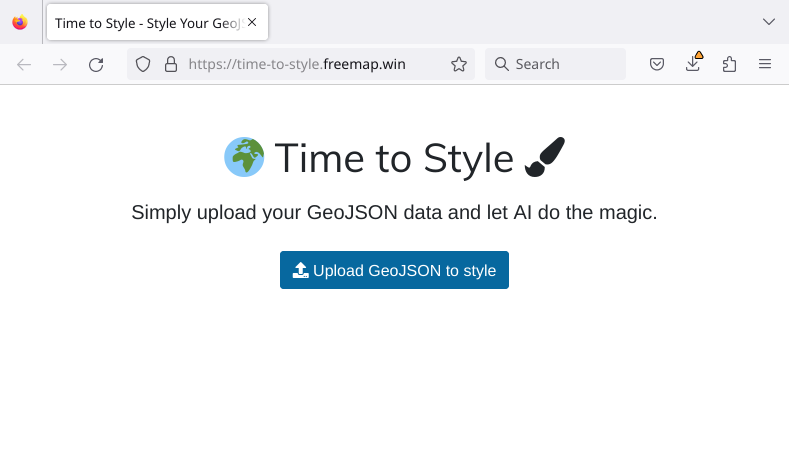Screen dimensions: 789x458
Task: Click the Upload GeoJSON to style button
Action: point(394,270)
